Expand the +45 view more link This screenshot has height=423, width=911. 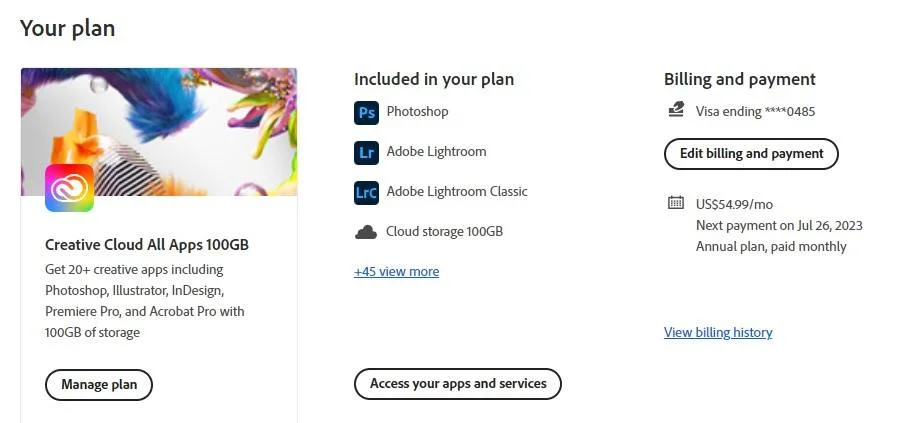click(396, 272)
